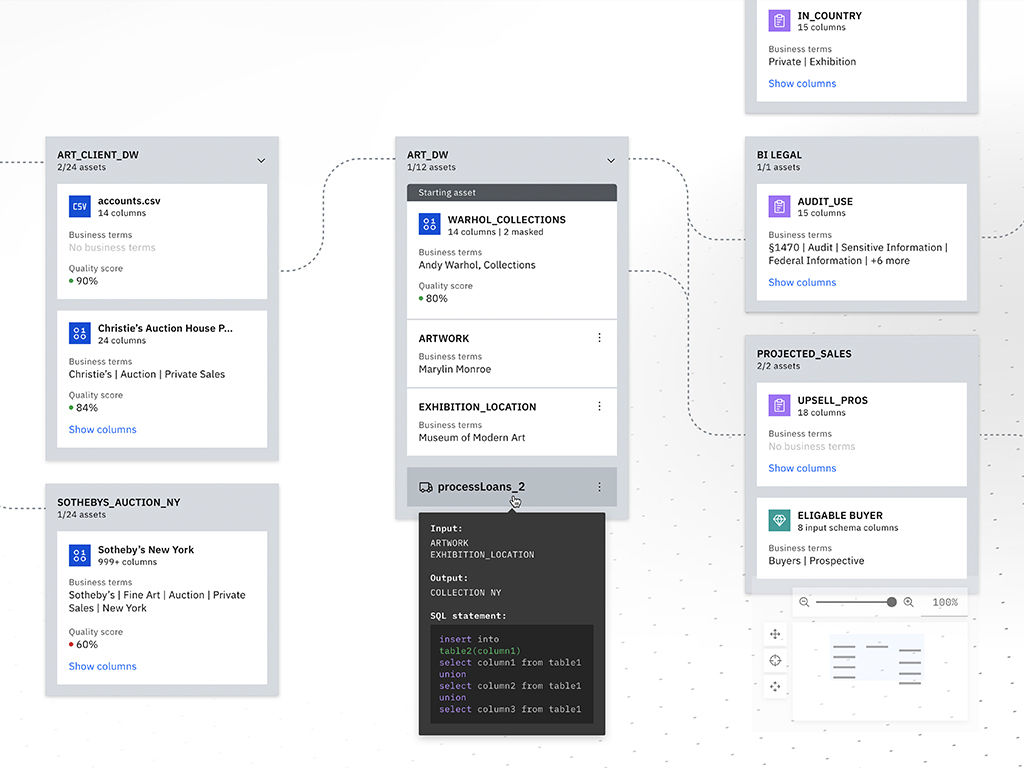Open the overflow menu on ARTWORK
The image size is (1024, 768).
point(599,337)
